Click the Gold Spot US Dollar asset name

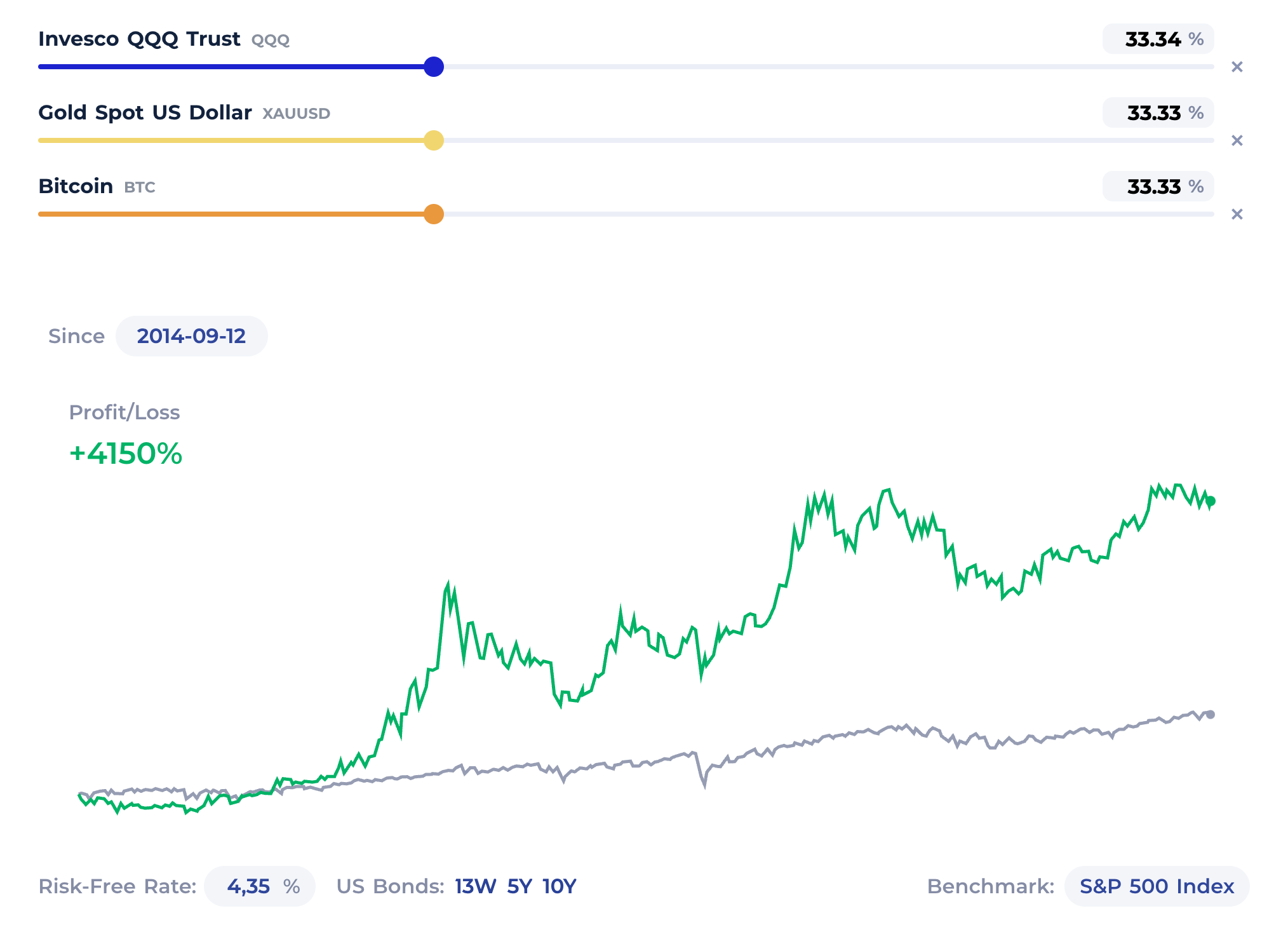pyautogui.click(x=145, y=112)
